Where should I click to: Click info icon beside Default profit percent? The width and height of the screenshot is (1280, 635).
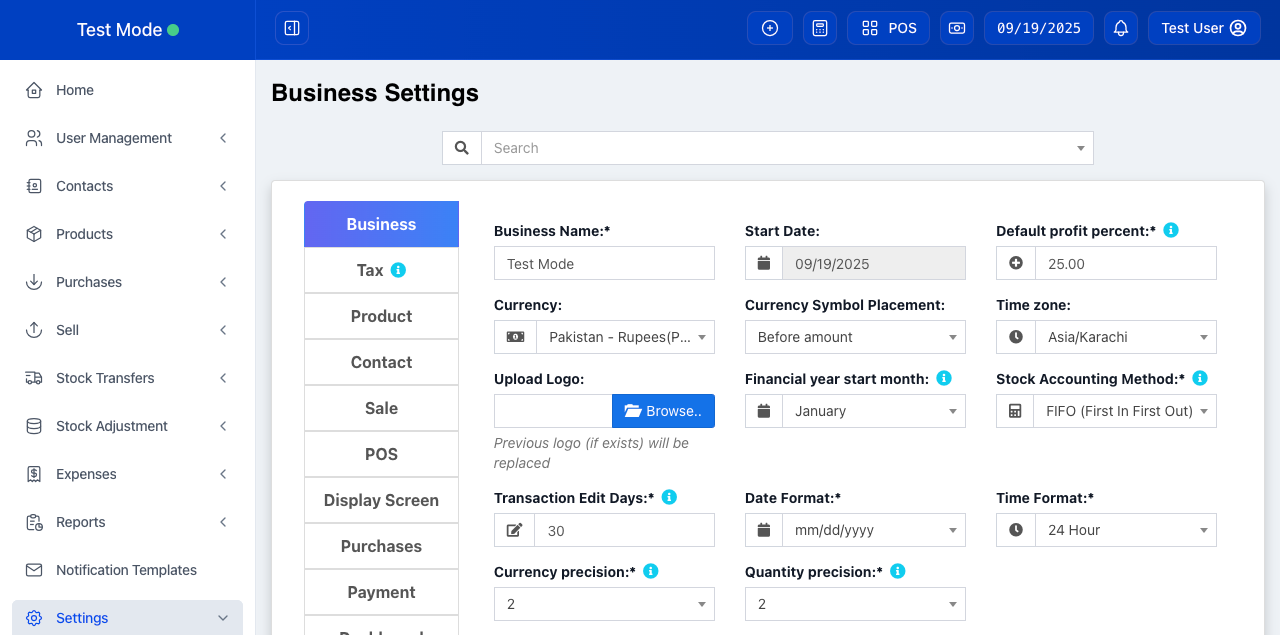pyautogui.click(x=1171, y=230)
